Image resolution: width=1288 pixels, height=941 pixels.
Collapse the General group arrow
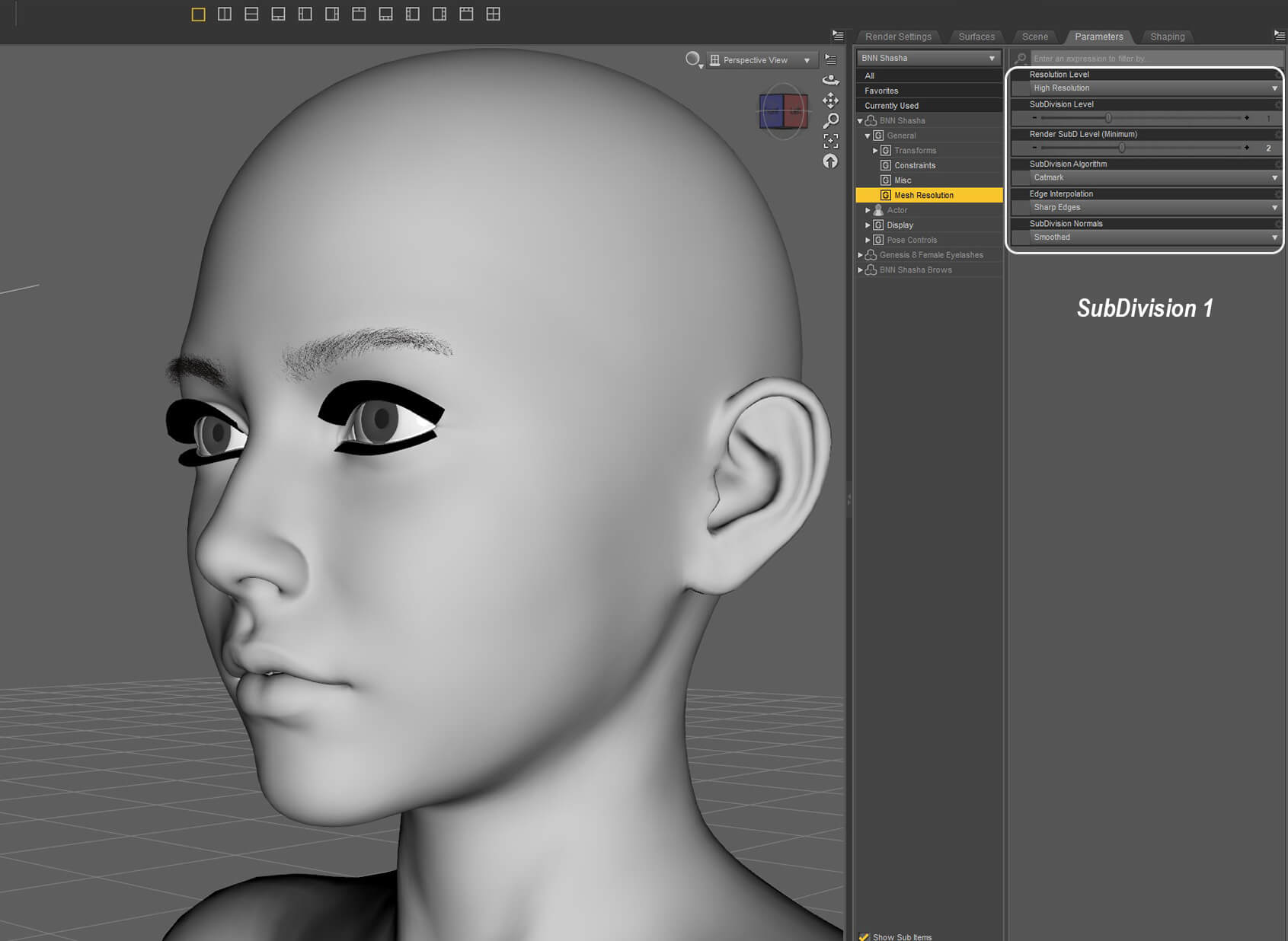tap(868, 136)
